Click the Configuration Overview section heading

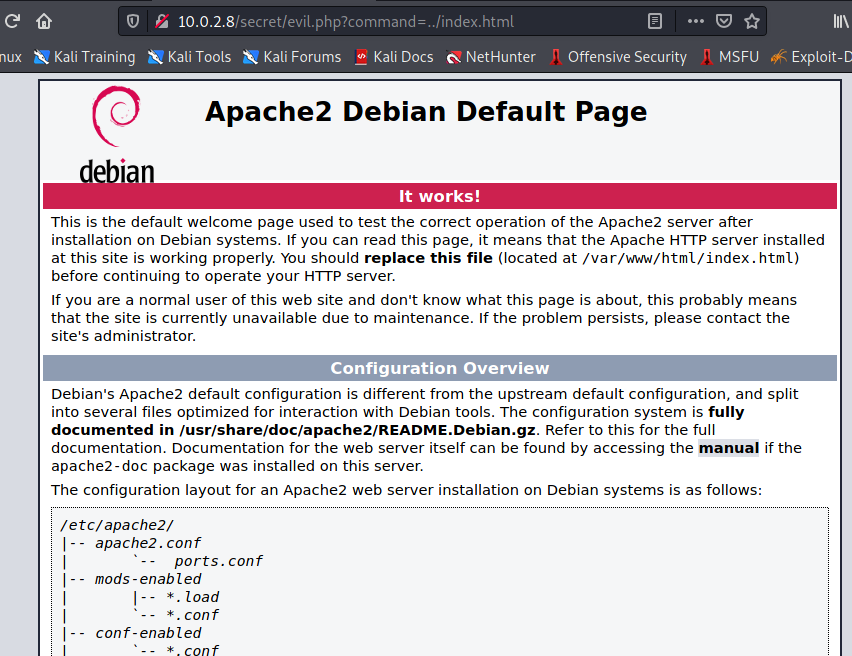[x=440, y=368]
